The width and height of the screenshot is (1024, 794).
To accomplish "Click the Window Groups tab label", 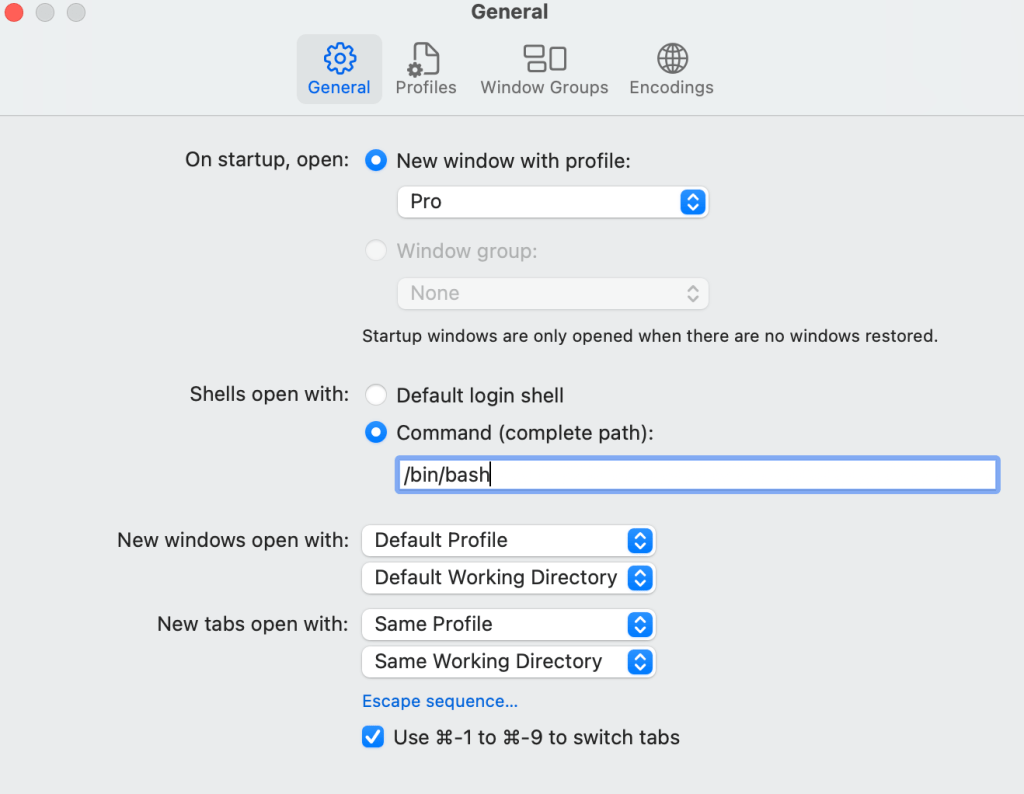I will tap(544, 88).
